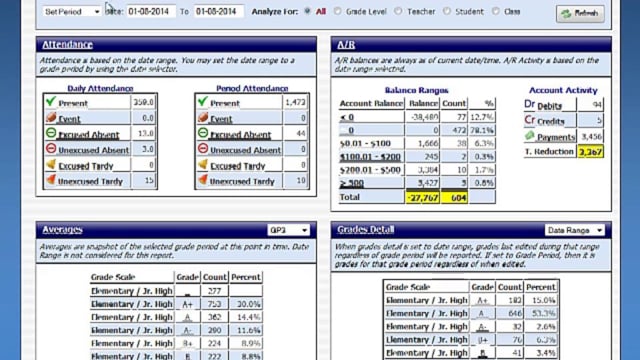Select the Student radio button
Image resolution: width=640 pixels, height=360 pixels.
pyautogui.click(x=447, y=11)
